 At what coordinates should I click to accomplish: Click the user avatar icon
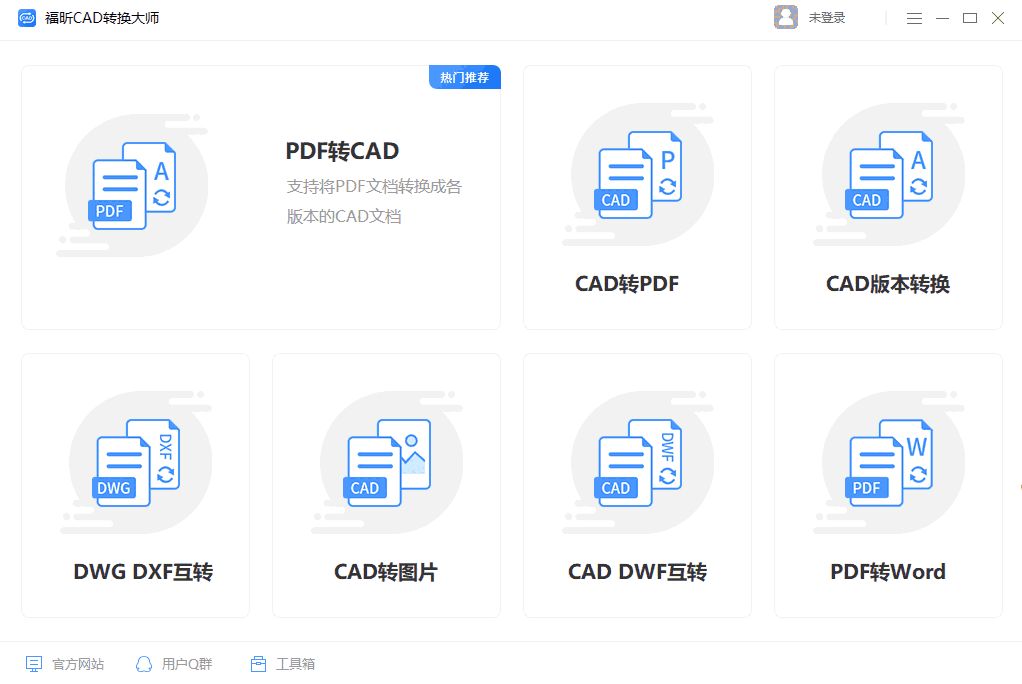786,17
